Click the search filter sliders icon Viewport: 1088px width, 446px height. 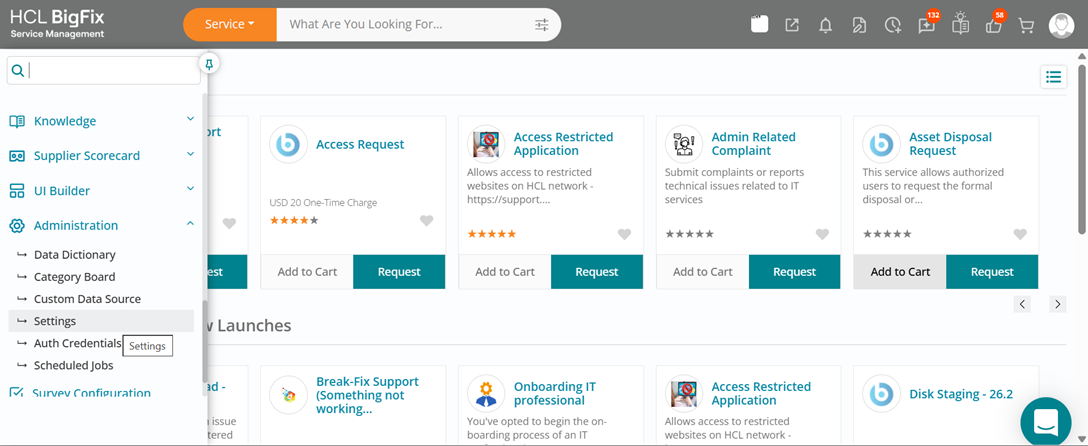point(541,25)
